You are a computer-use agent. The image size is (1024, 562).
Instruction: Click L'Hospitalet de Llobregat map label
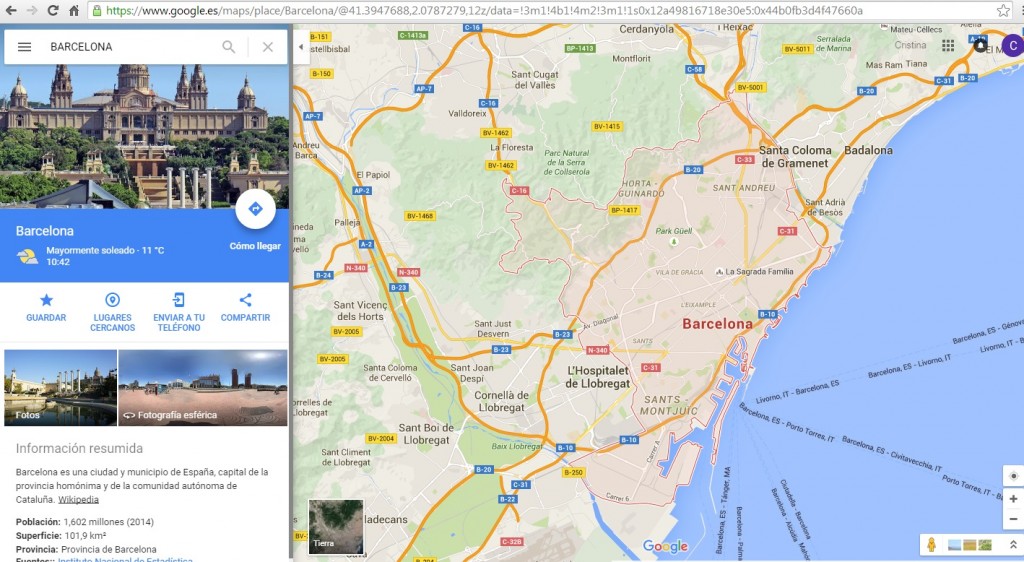[x=598, y=377]
